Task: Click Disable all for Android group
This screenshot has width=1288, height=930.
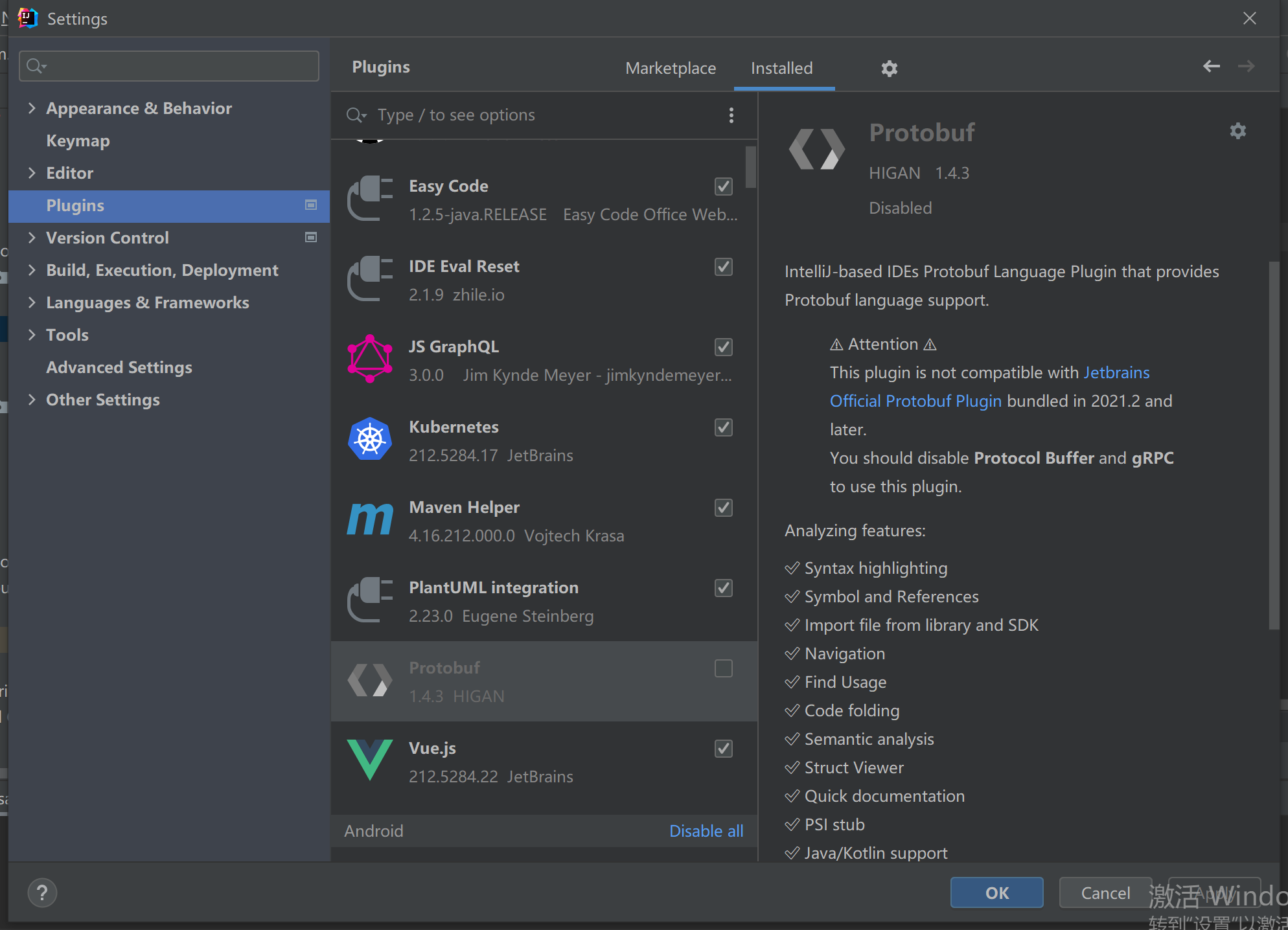Action: click(x=706, y=831)
